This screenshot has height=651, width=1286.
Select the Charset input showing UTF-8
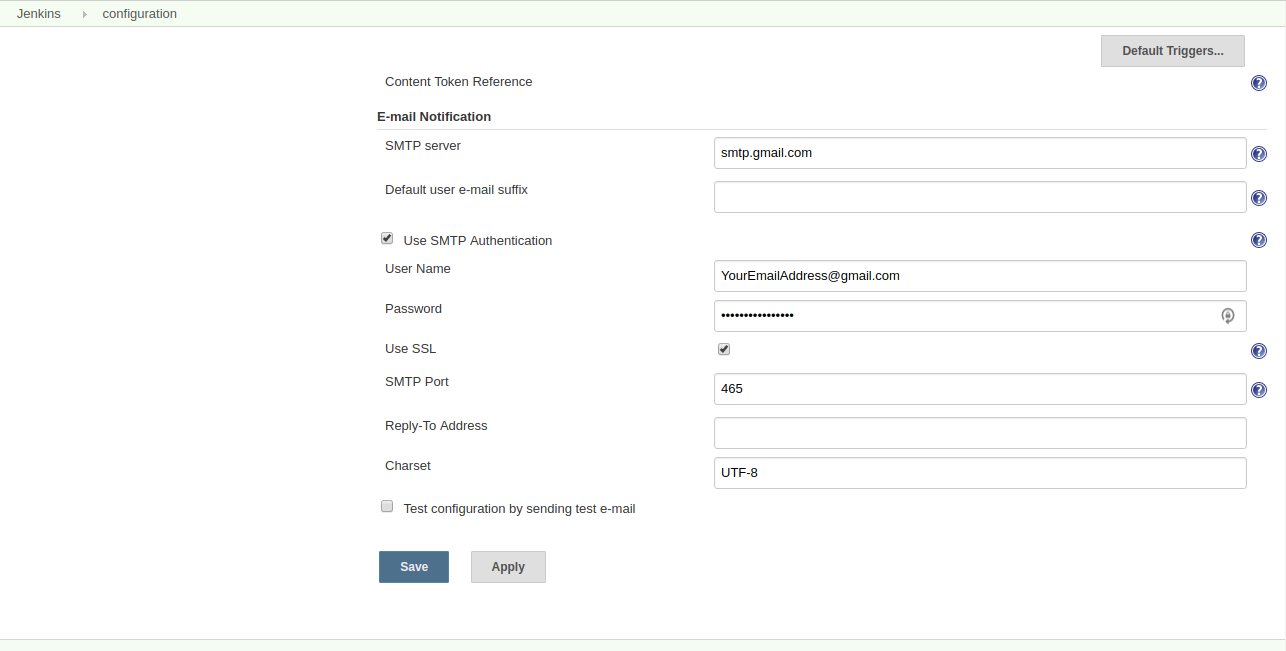point(980,472)
